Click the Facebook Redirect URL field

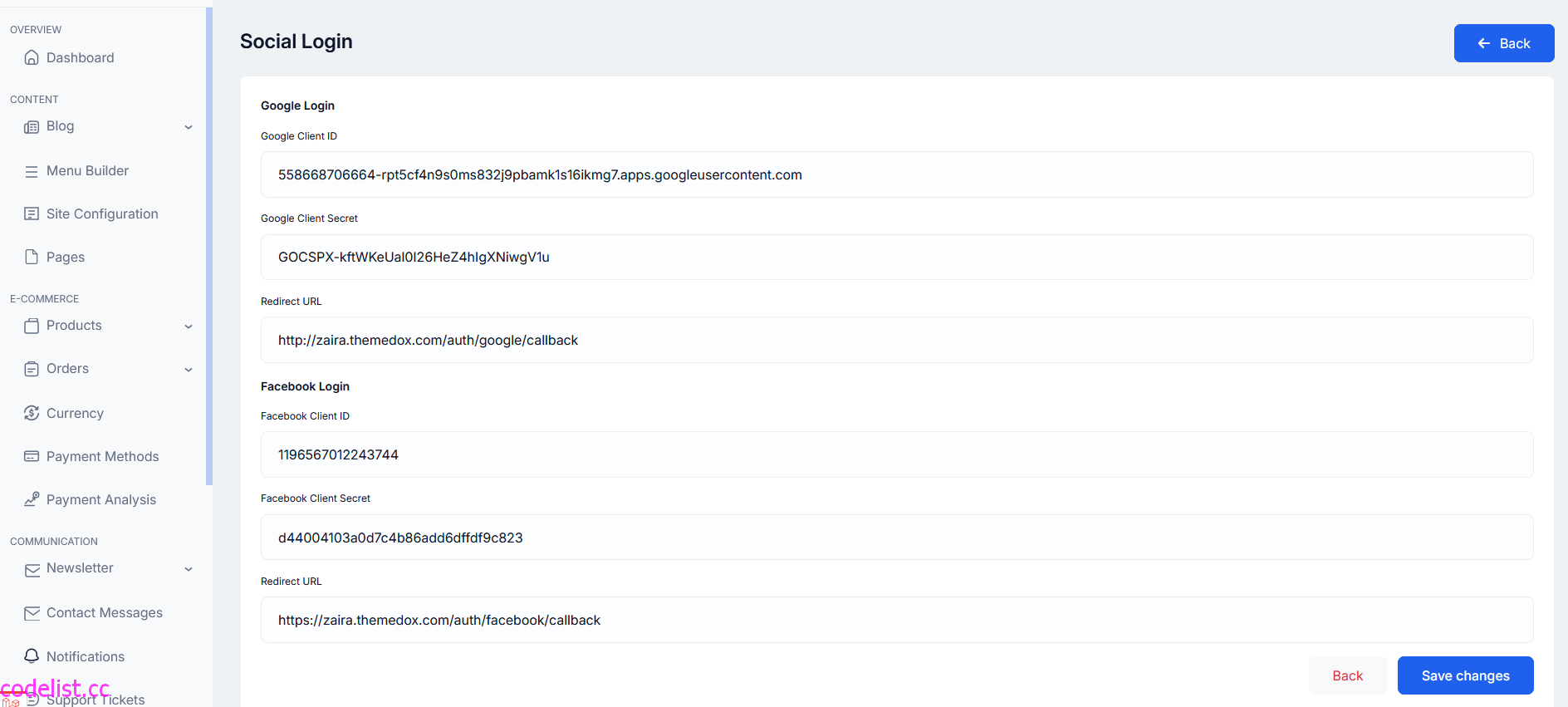click(897, 620)
